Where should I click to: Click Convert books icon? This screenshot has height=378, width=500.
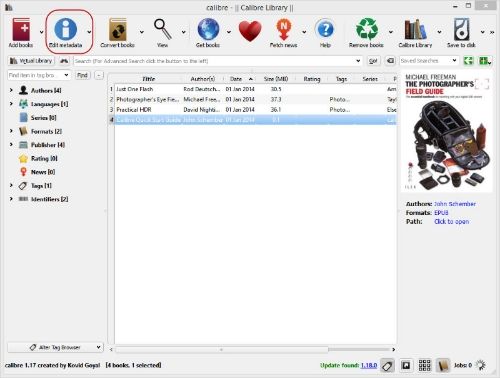[118, 29]
